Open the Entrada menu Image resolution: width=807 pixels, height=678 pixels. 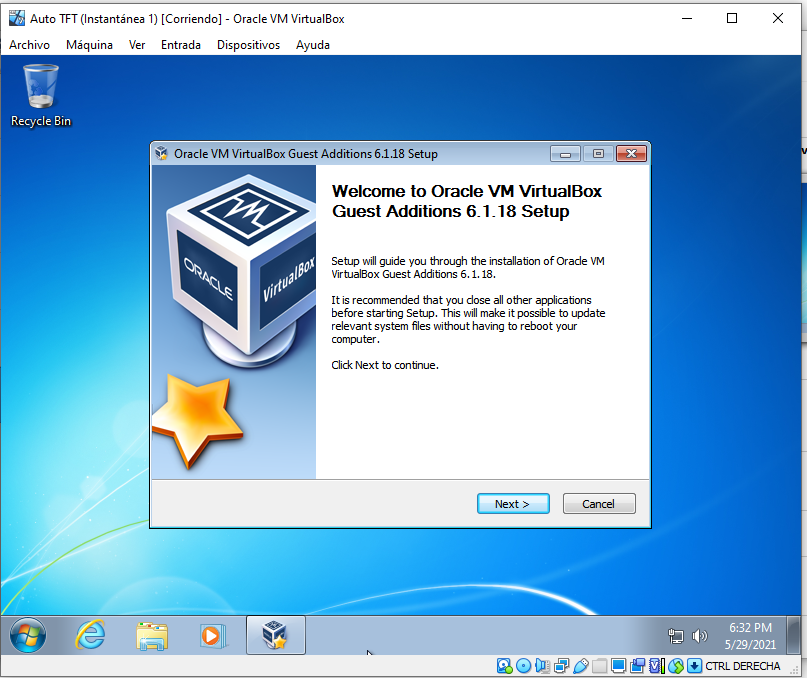click(x=181, y=45)
